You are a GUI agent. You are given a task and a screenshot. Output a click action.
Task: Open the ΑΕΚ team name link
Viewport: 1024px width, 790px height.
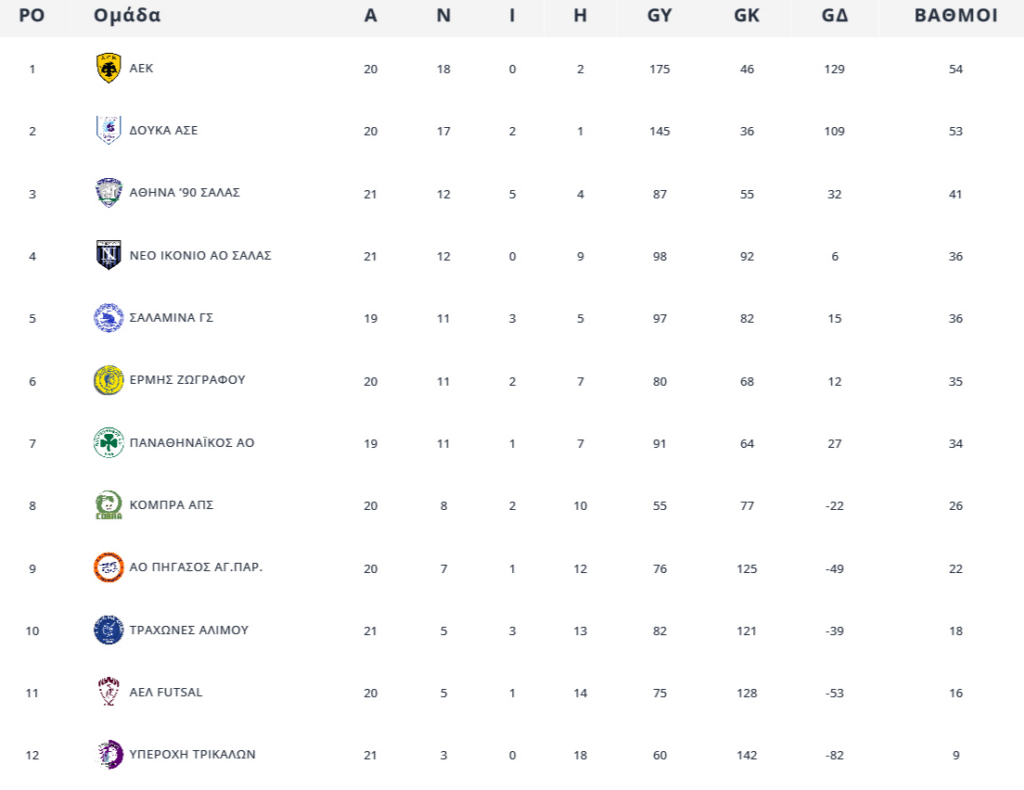141,68
